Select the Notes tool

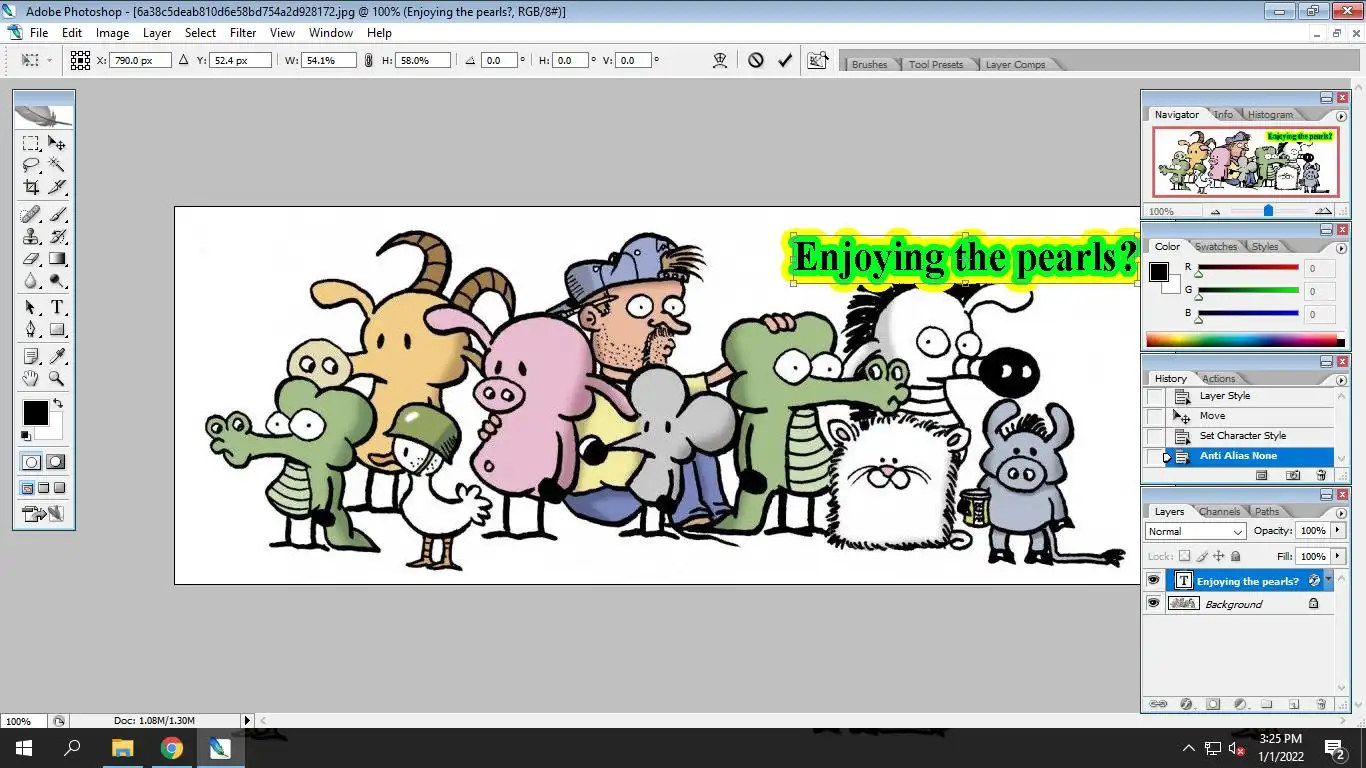point(31,356)
